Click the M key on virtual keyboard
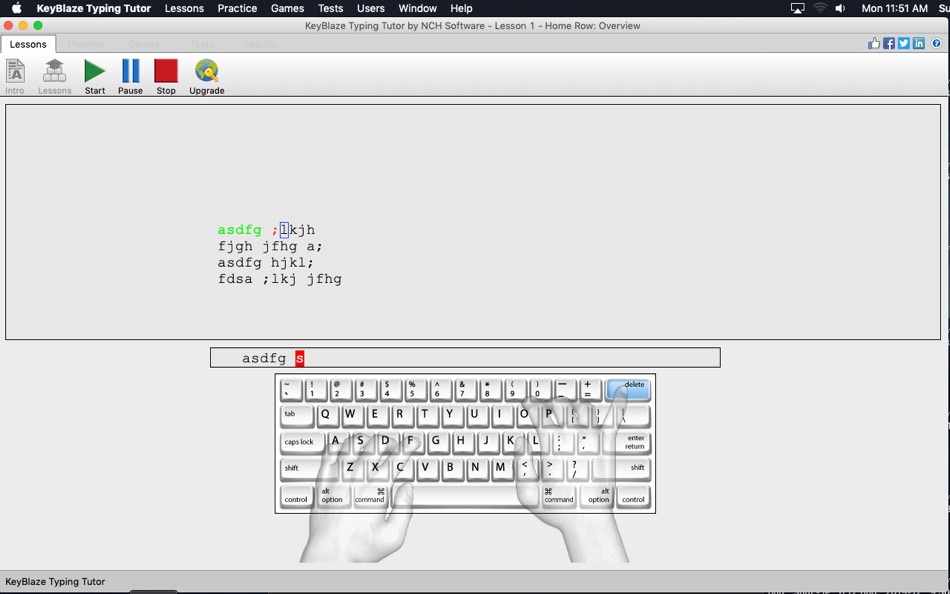950x594 pixels. click(500, 469)
